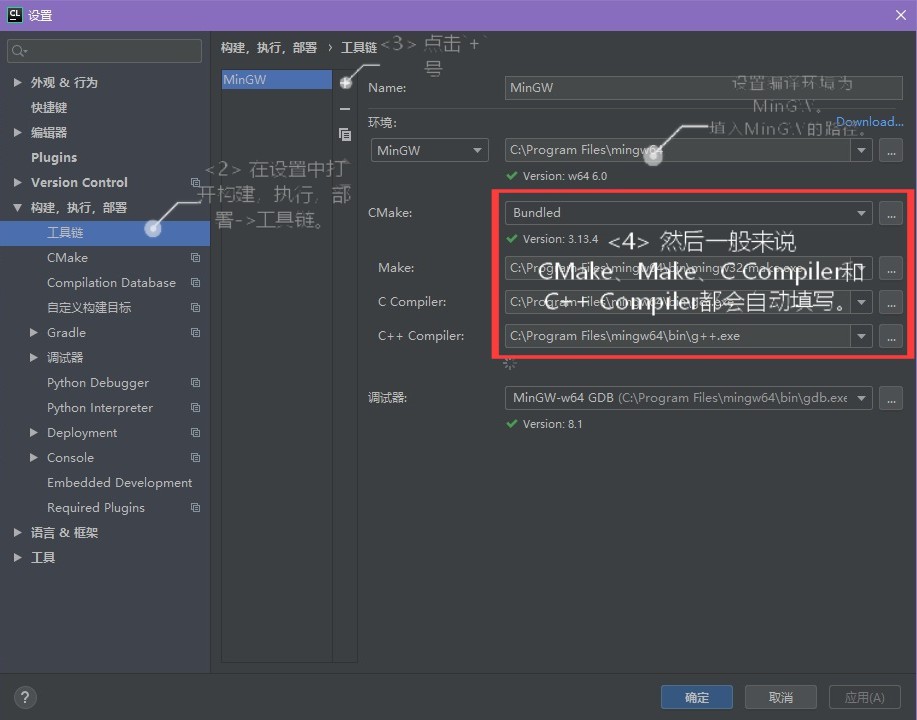The width and height of the screenshot is (917, 720).
Task: Browse for MinGW environment path
Action: [891, 150]
